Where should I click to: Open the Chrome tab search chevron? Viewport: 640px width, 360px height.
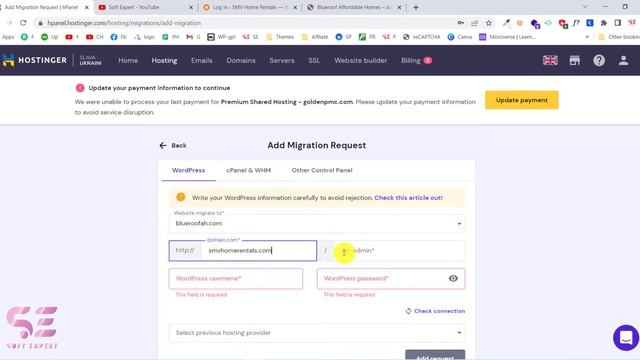(x=585, y=7)
